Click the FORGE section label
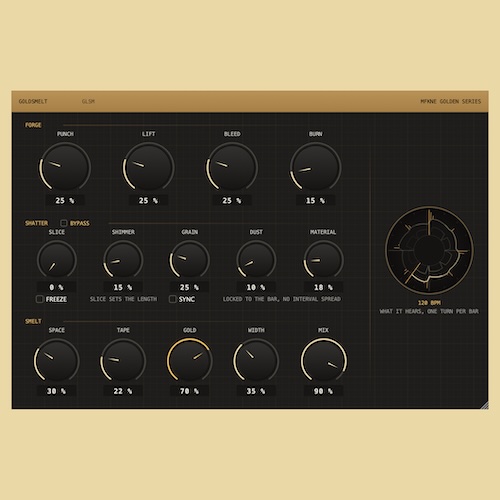This screenshot has width=500, height=500. click(x=33, y=125)
